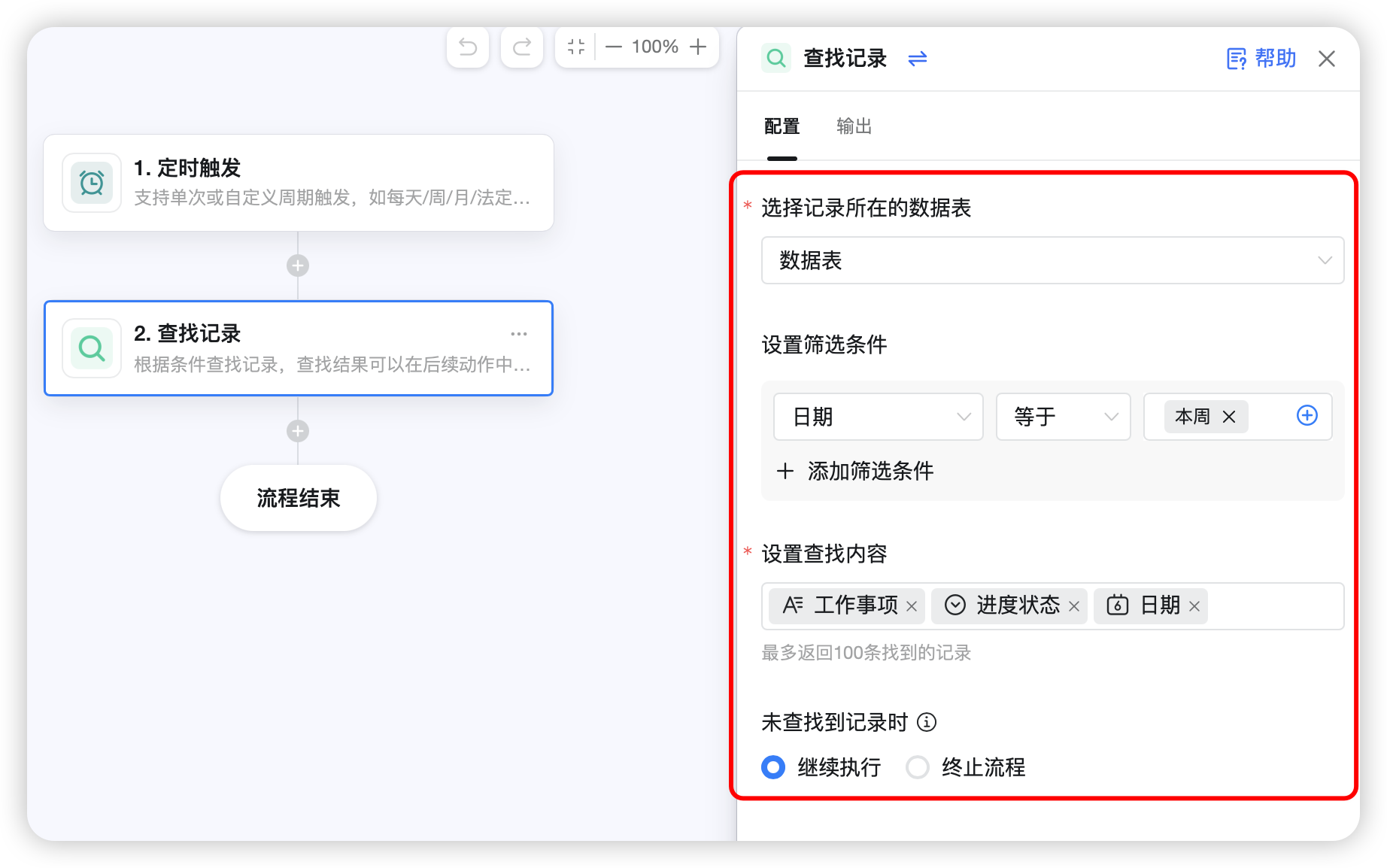Undo the last workflow change
This screenshot has width=1387, height=868.
coord(468,47)
